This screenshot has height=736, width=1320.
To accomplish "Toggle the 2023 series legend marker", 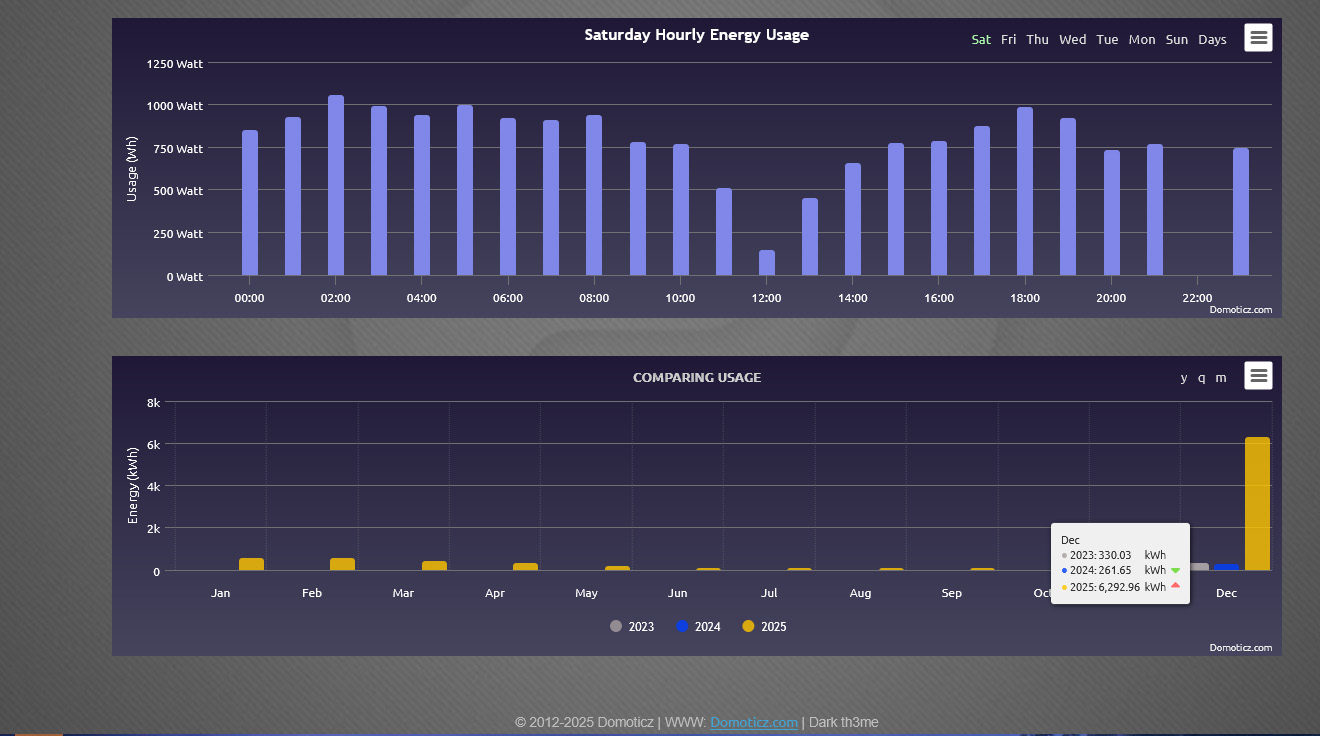I will pos(616,627).
